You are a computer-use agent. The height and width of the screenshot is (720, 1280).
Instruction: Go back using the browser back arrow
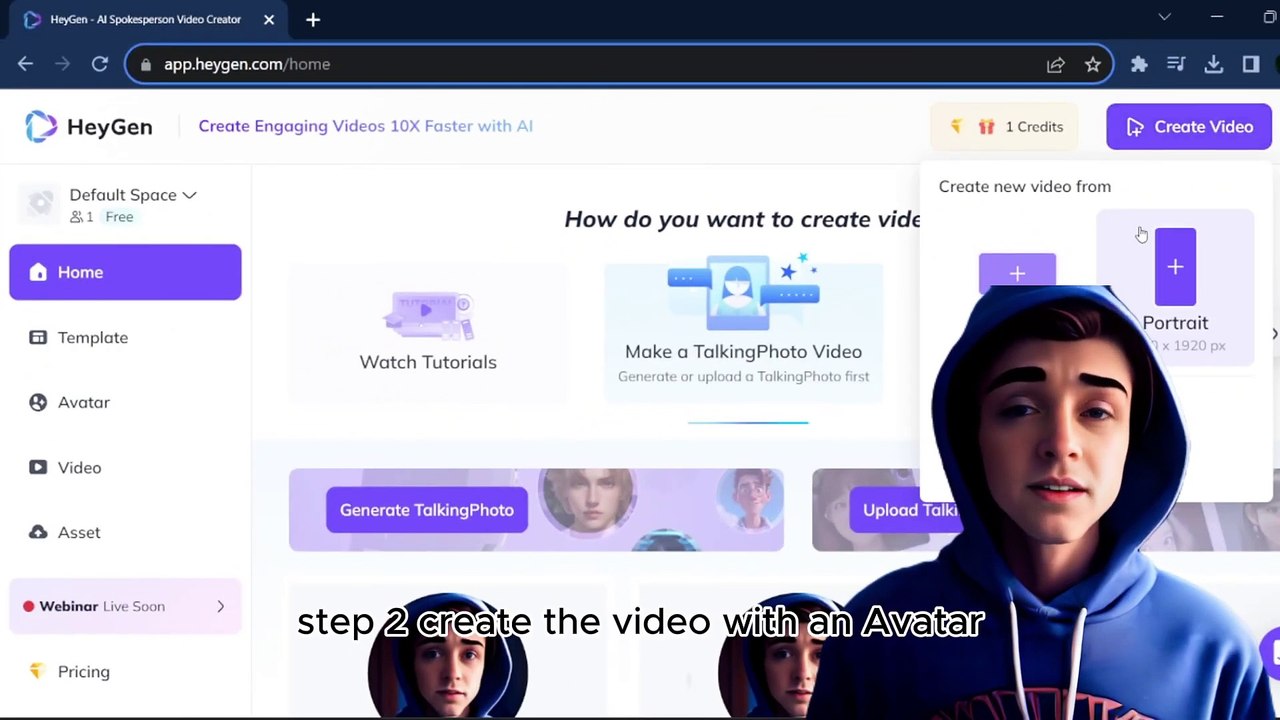click(25, 64)
